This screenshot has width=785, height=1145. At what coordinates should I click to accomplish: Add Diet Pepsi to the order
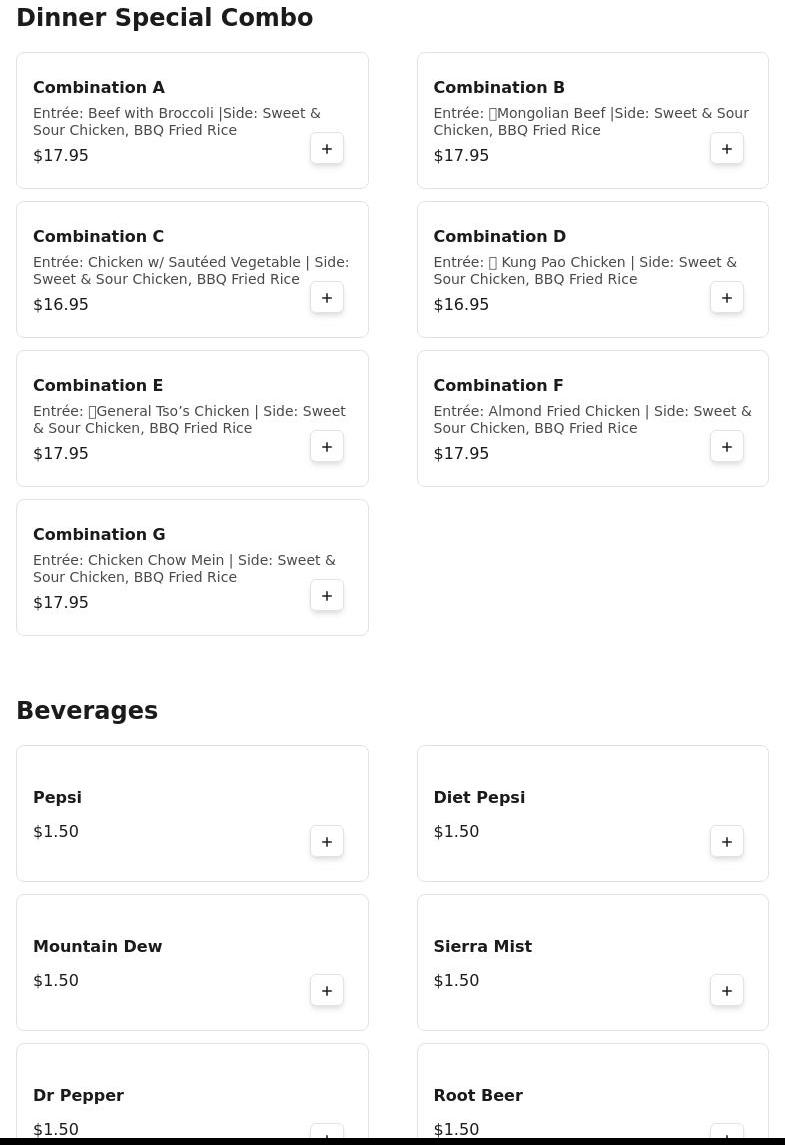[727, 842]
